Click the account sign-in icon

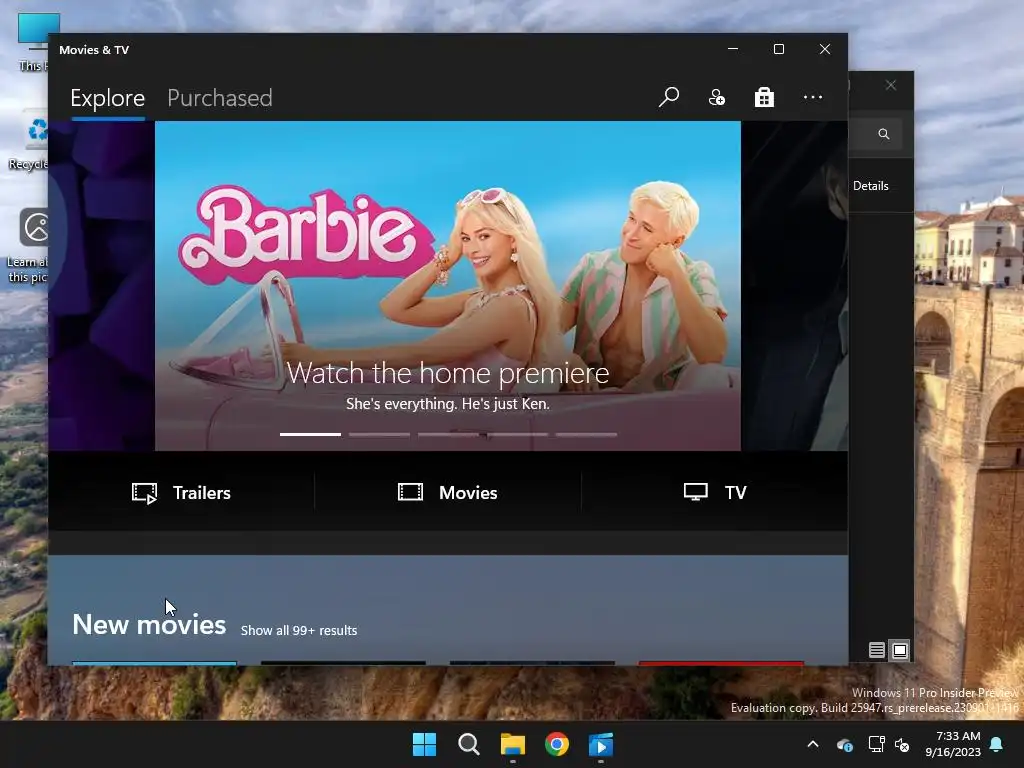[x=716, y=97]
